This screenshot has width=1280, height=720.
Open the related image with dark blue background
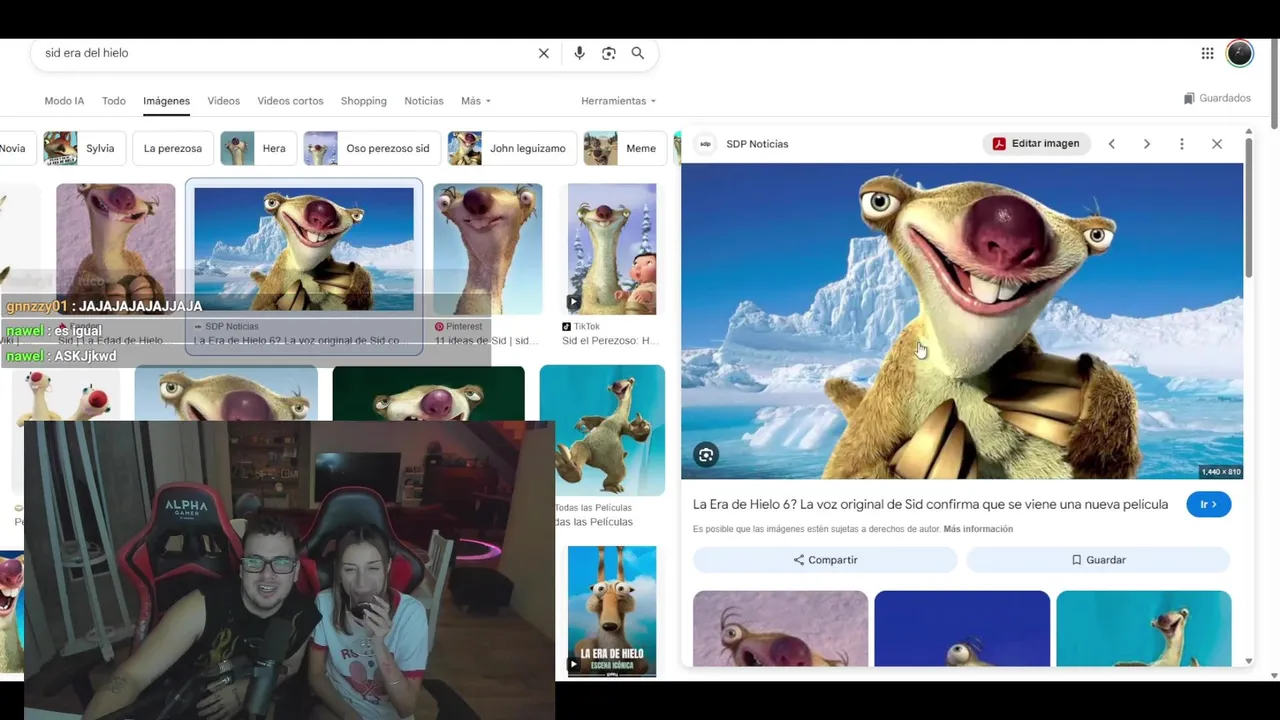[962, 628]
